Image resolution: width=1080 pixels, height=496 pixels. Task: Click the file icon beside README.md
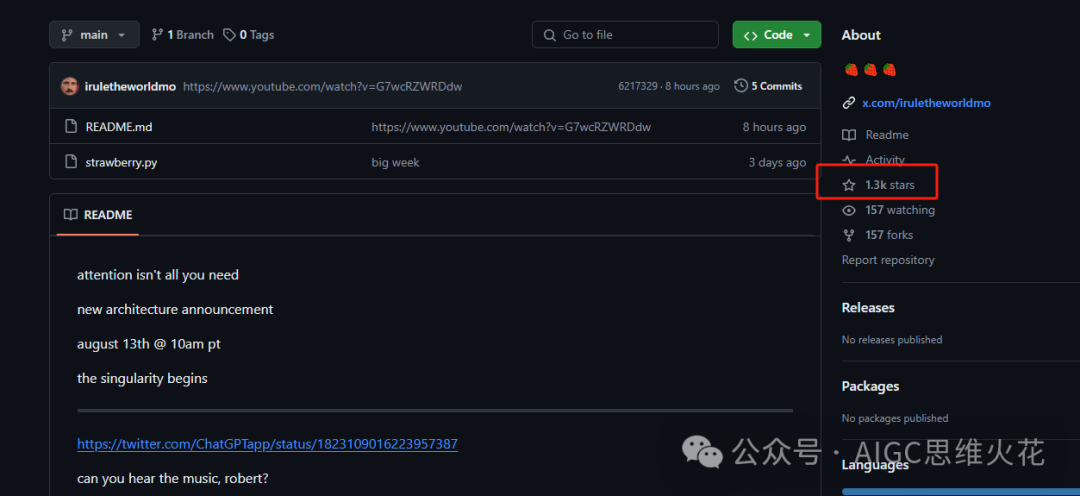[x=70, y=127]
